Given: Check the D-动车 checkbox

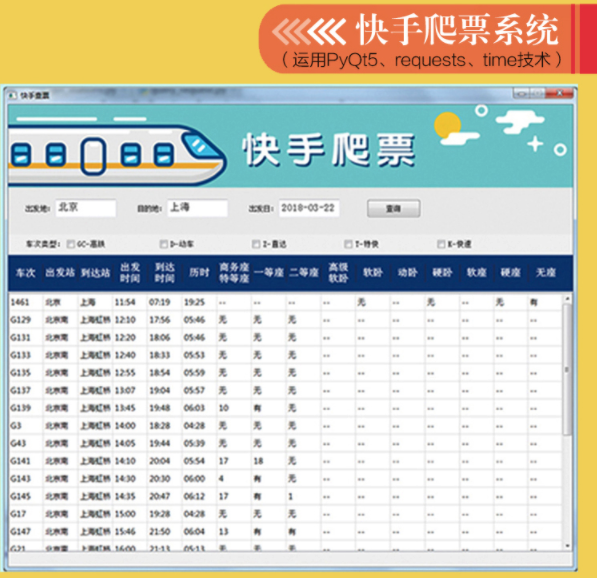Looking at the screenshot, I should coord(164,244).
